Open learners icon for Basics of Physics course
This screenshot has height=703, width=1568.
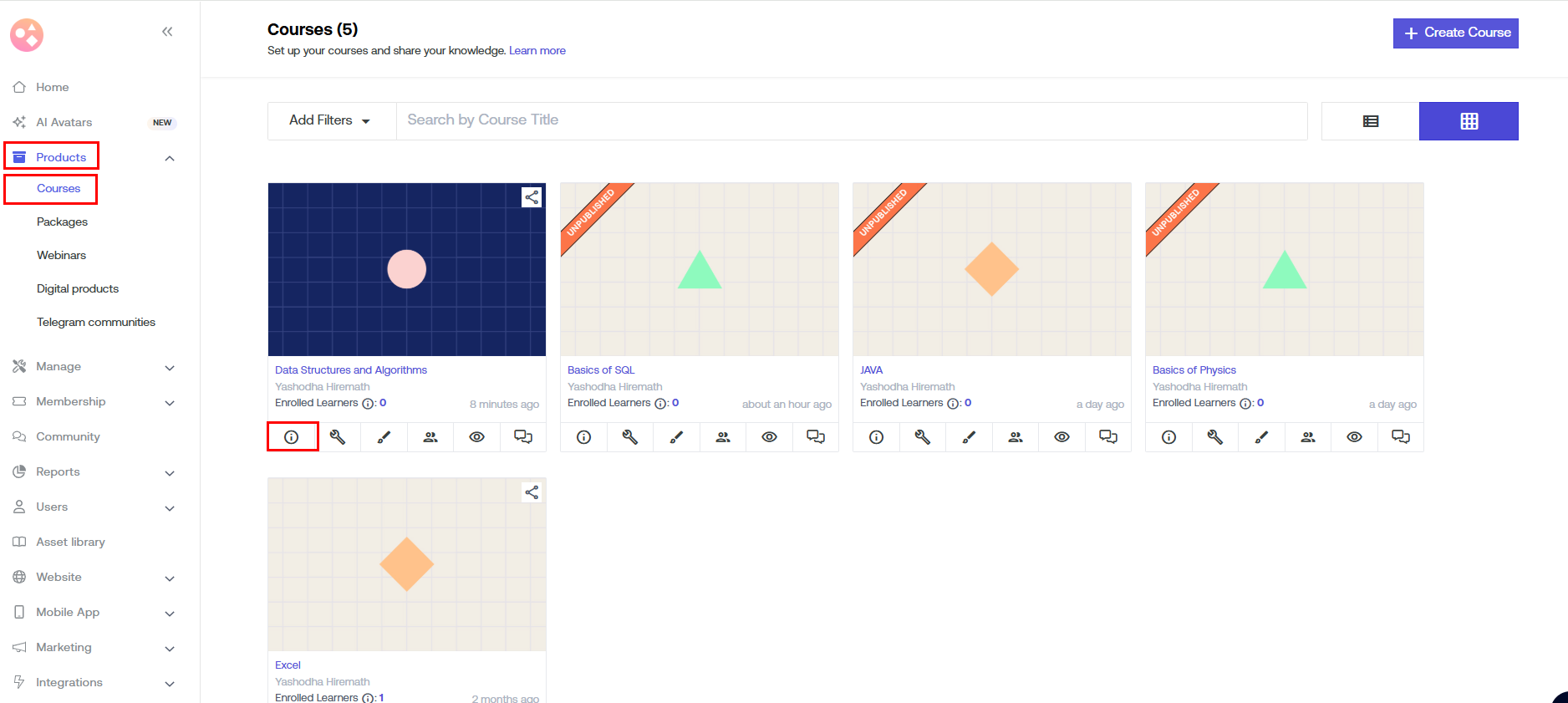1308,437
